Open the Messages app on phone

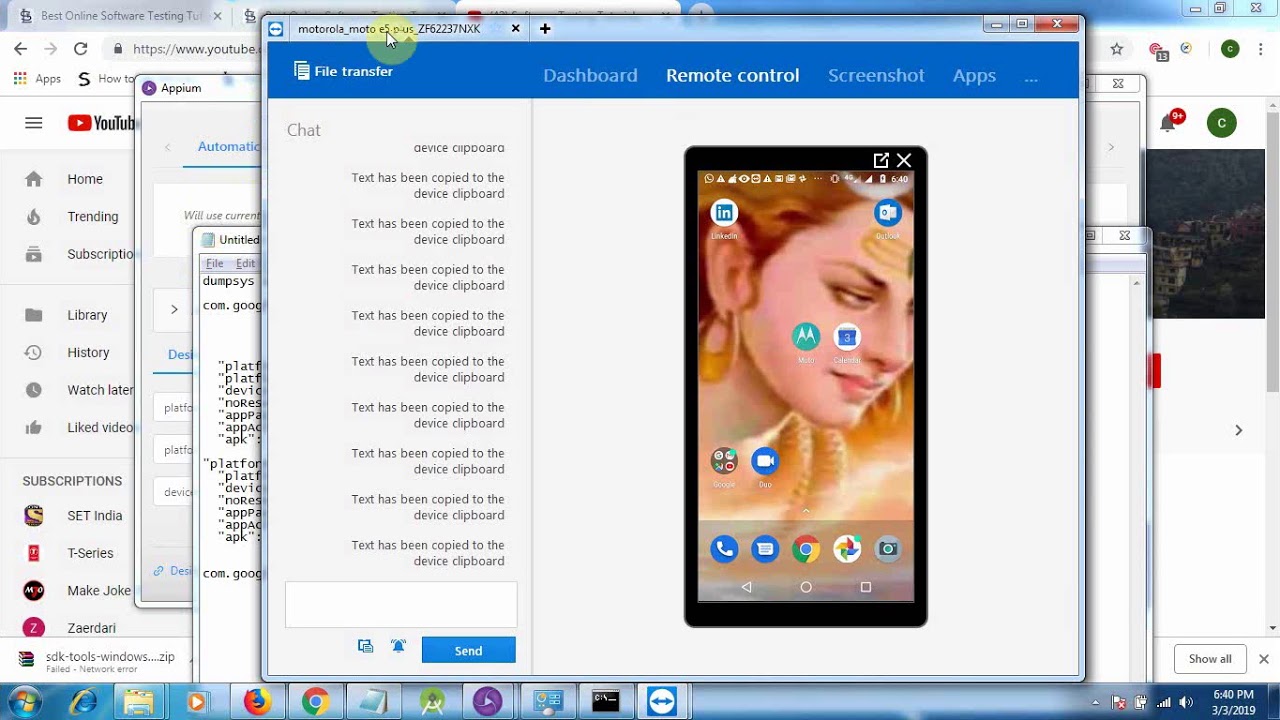click(765, 549)
